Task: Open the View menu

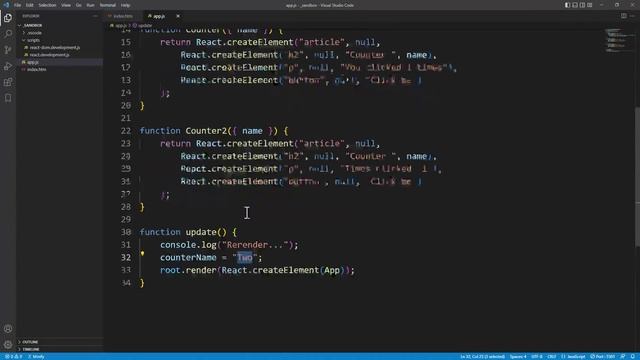Action: click(x=66, y=5)
